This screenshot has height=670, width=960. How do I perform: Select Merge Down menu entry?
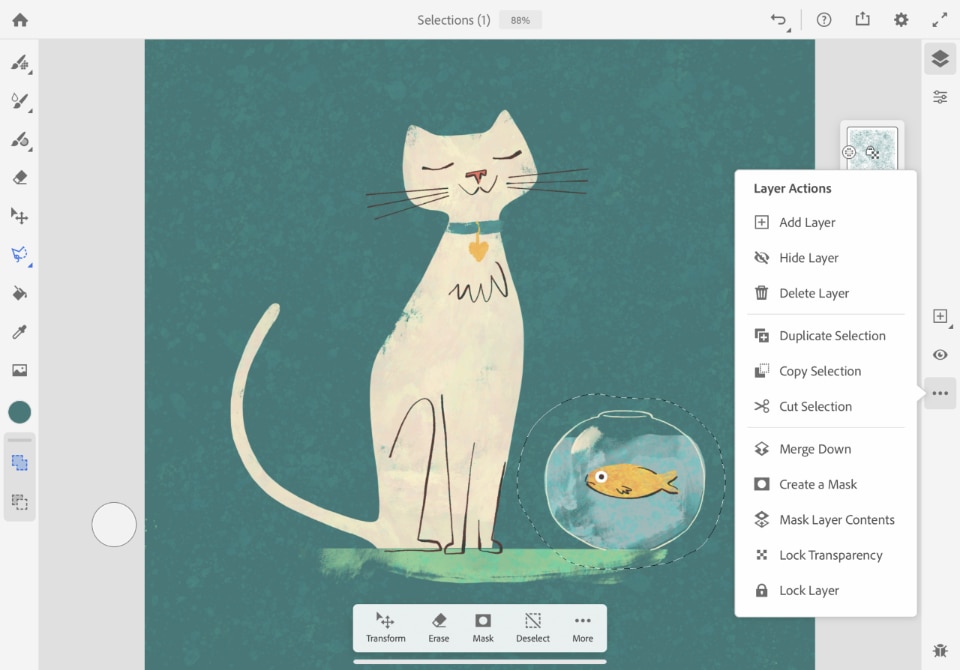(814, 449)
